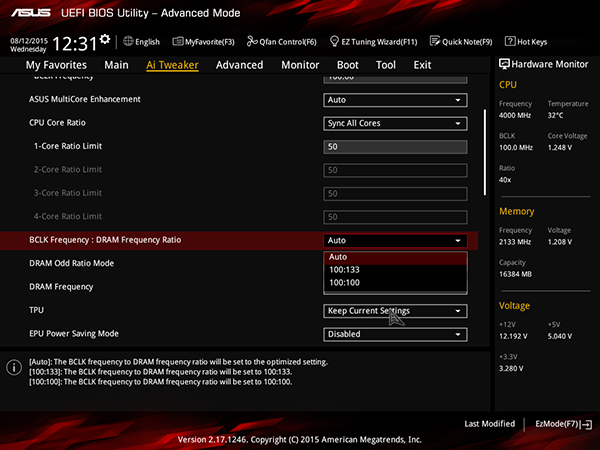
Task: Click the info icon beside help text
Action: tap(14, 367)
